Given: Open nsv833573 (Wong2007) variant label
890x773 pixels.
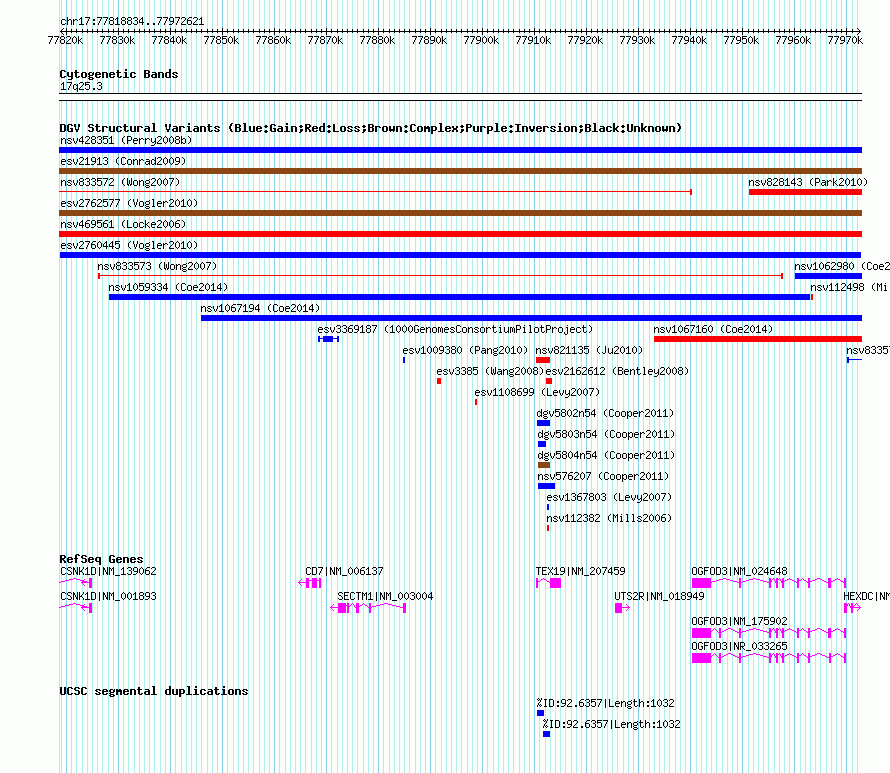Looking at the screenshot, I should point(157,266).
